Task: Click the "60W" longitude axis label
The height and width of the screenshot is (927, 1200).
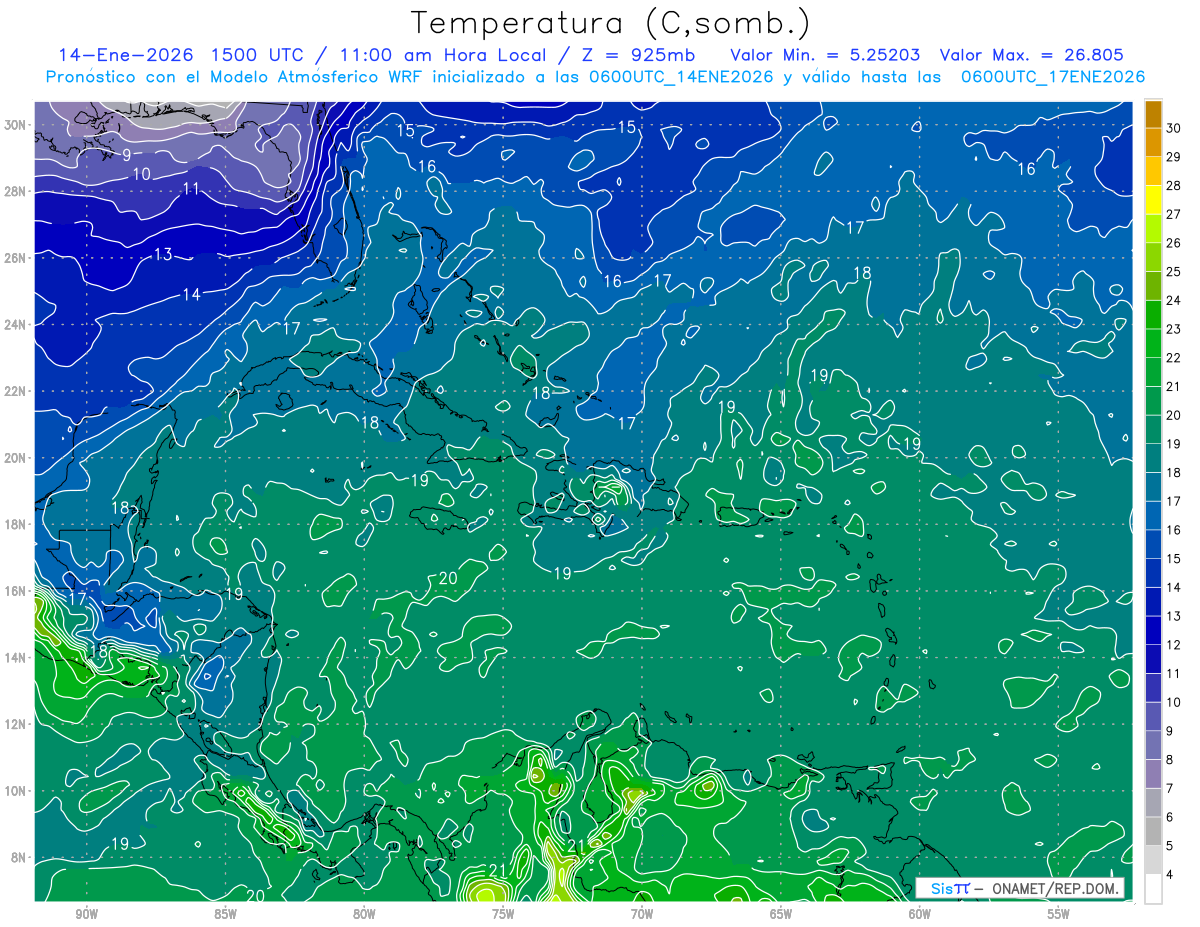Action: click(x=920, y=914)
